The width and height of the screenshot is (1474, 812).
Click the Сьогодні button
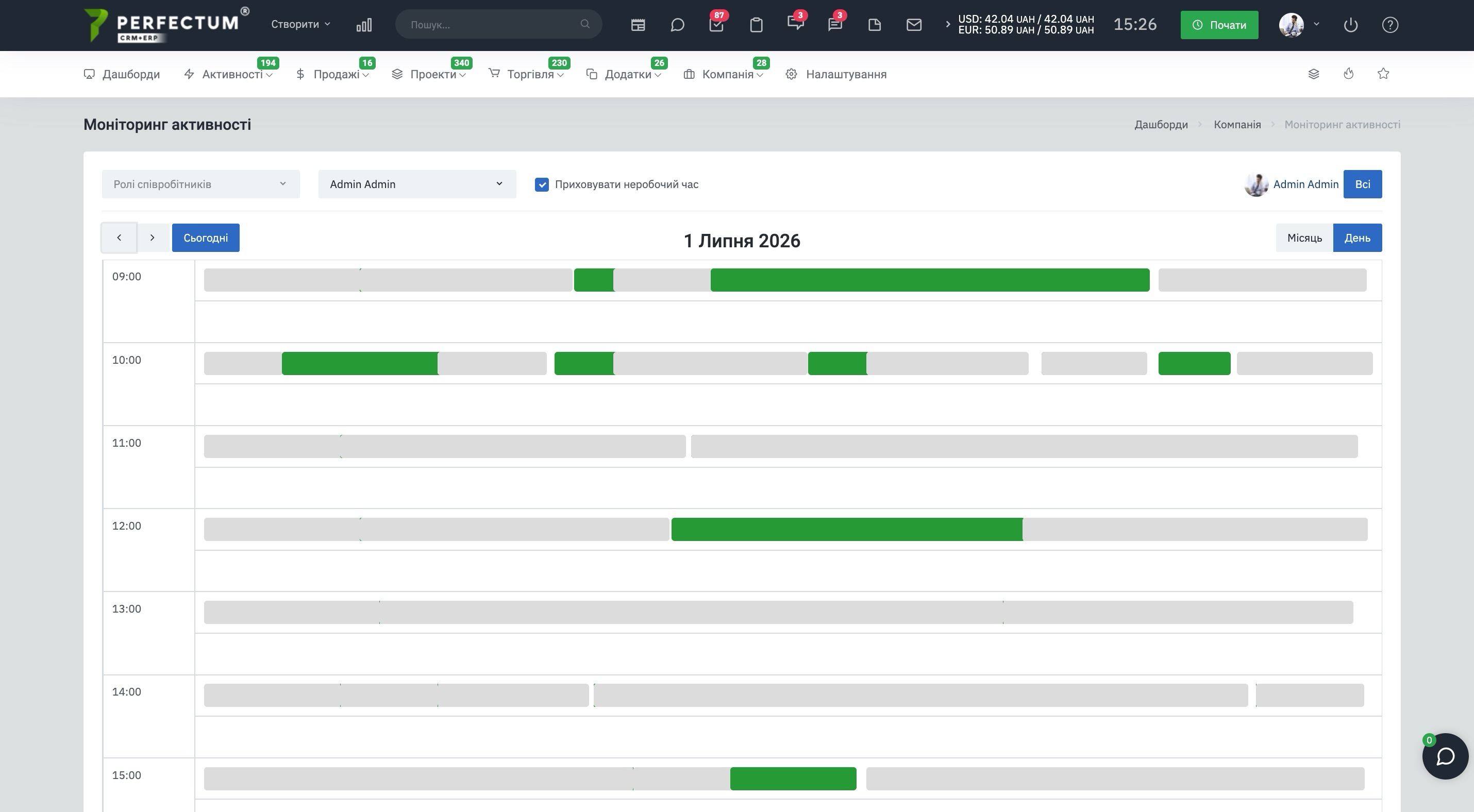click(206, 238)
